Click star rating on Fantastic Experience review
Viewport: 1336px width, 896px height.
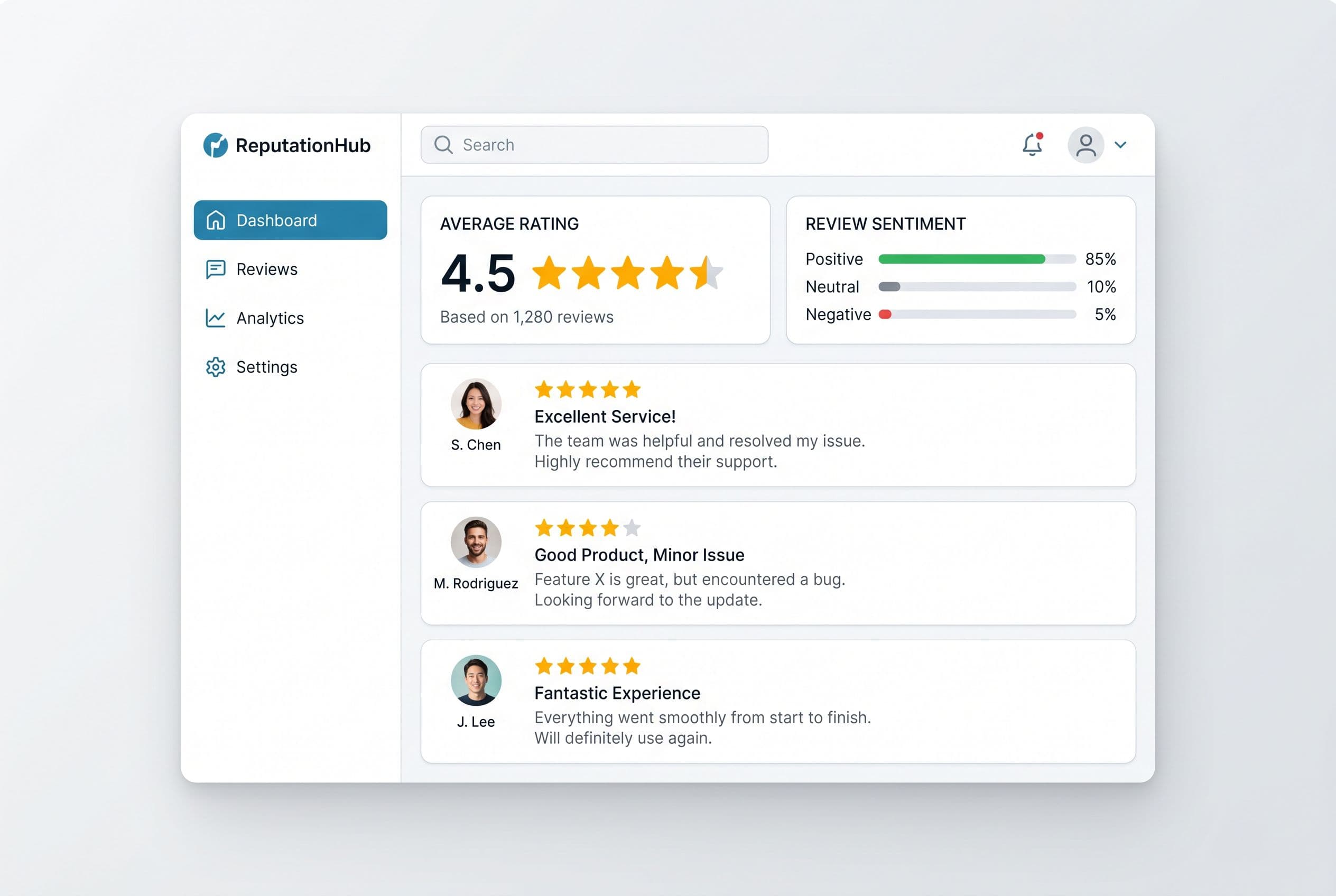(588, 666)
